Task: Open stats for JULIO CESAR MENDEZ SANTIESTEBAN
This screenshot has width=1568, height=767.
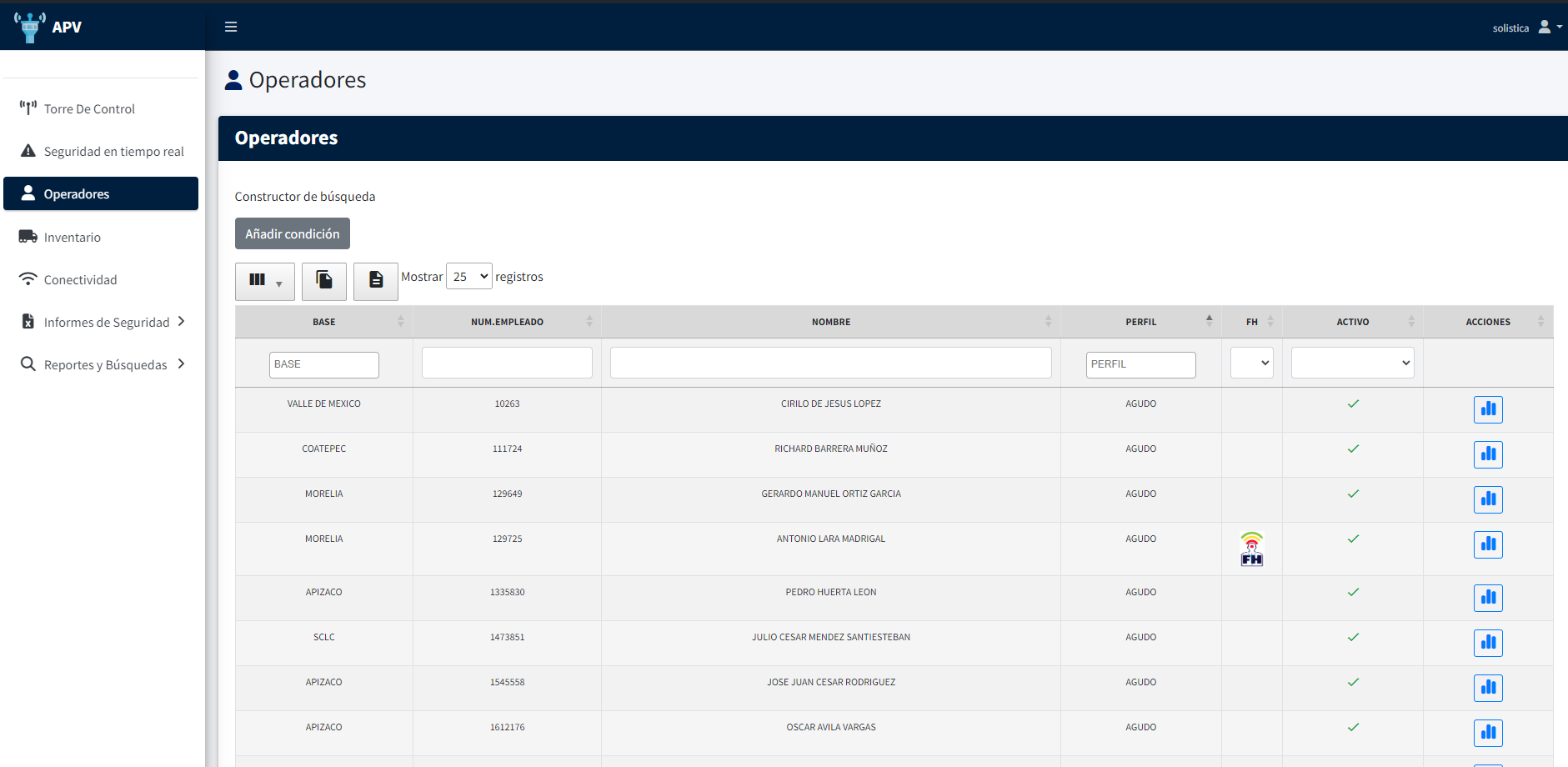Action: coord(1488,643)
